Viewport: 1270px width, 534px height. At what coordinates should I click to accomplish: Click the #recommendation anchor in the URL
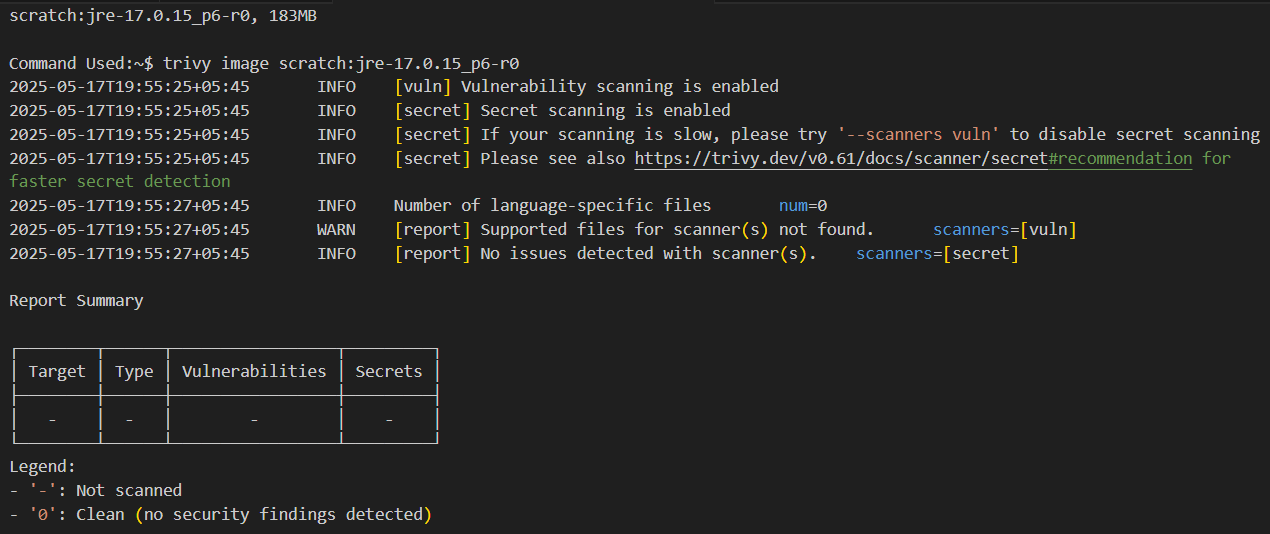pyautogui.click(x=1121, y=159)
